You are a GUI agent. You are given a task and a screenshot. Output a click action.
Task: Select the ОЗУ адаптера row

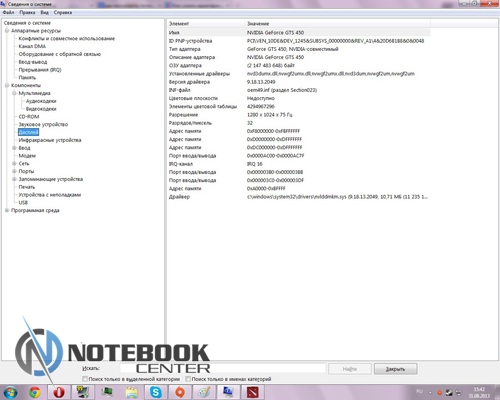[x=298, y=65]
